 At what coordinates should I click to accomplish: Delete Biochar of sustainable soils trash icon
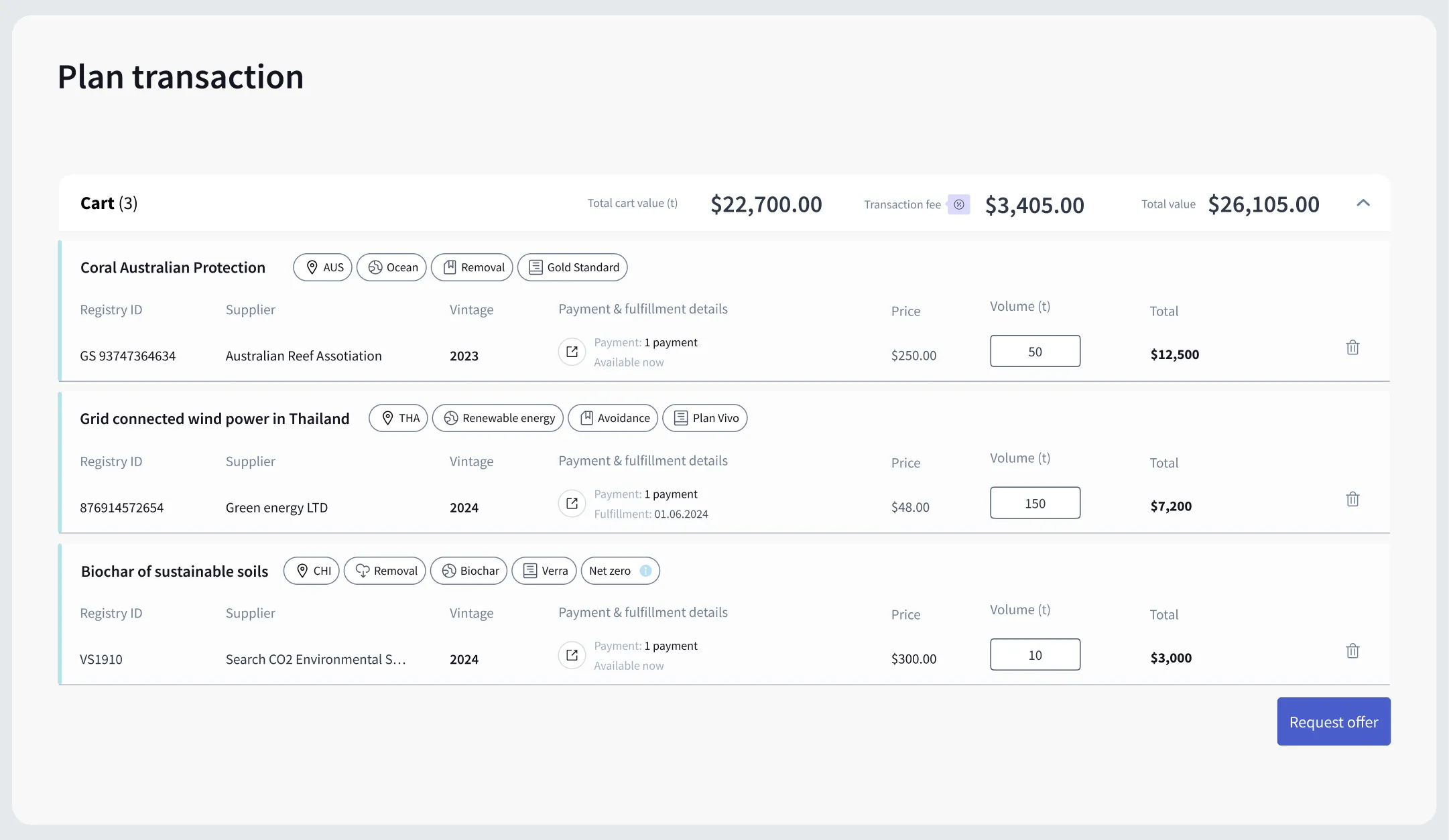click(1352, 651)
